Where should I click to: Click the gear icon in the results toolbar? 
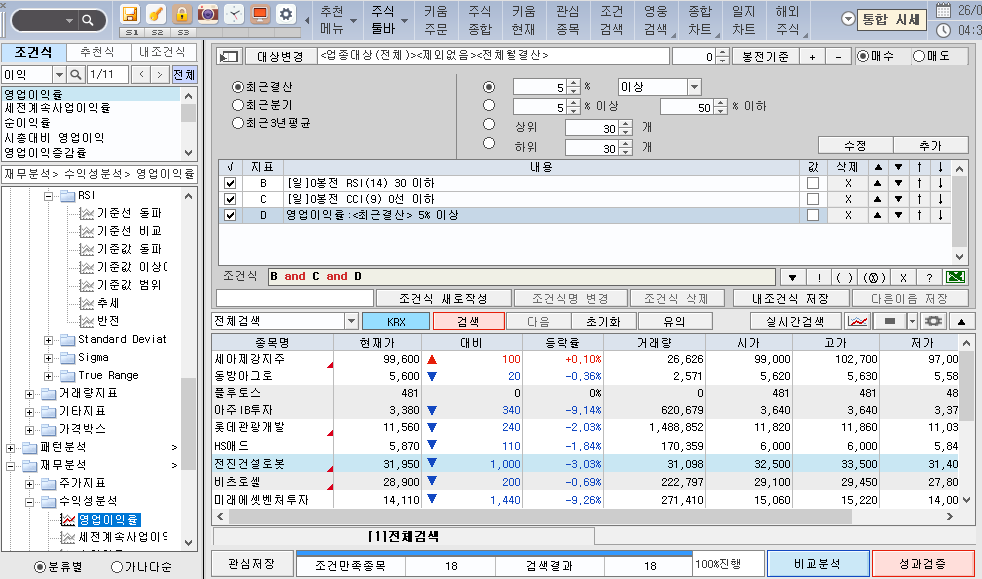pos(933,321)
